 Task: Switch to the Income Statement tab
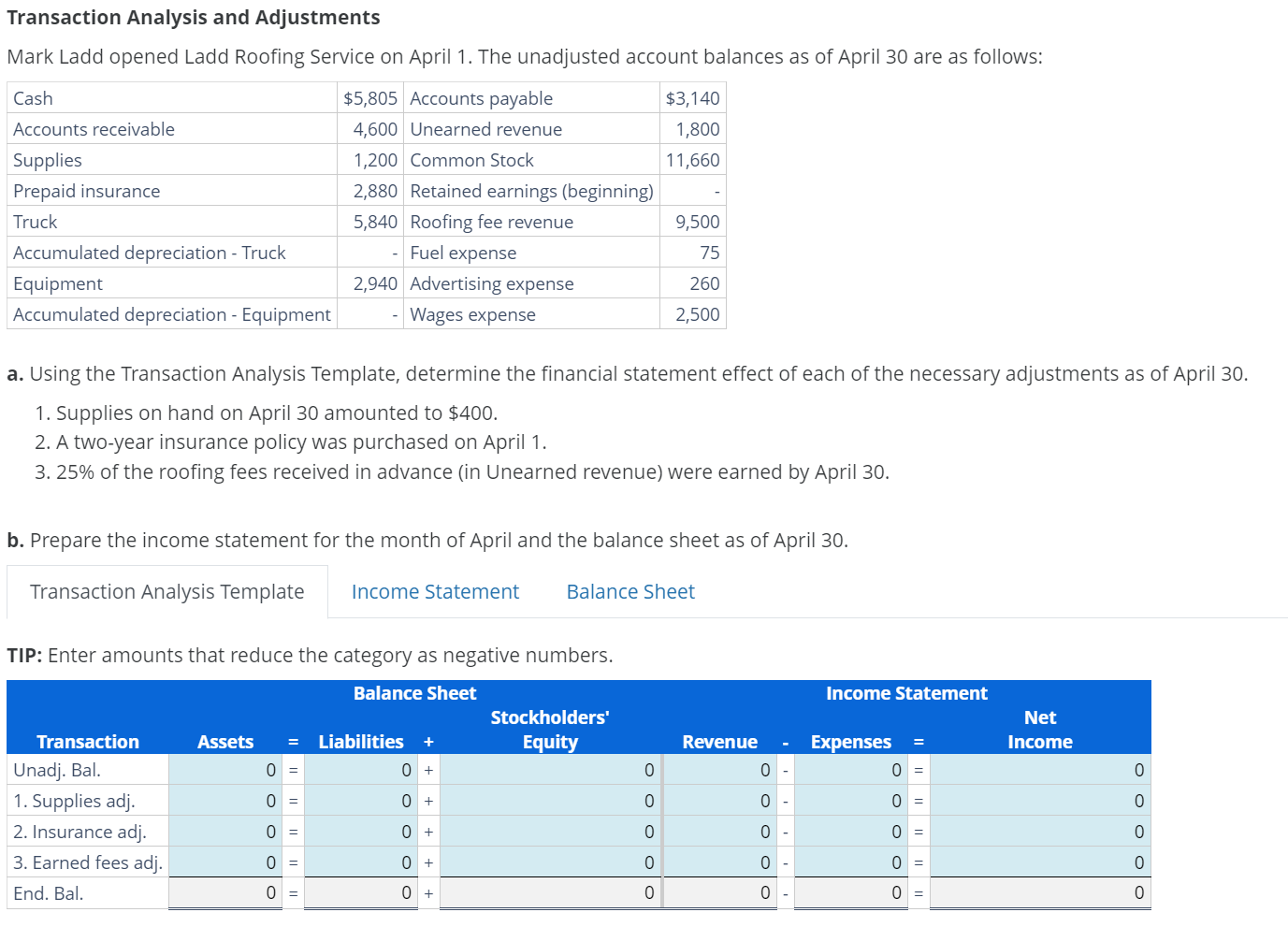tap(434, 591)
